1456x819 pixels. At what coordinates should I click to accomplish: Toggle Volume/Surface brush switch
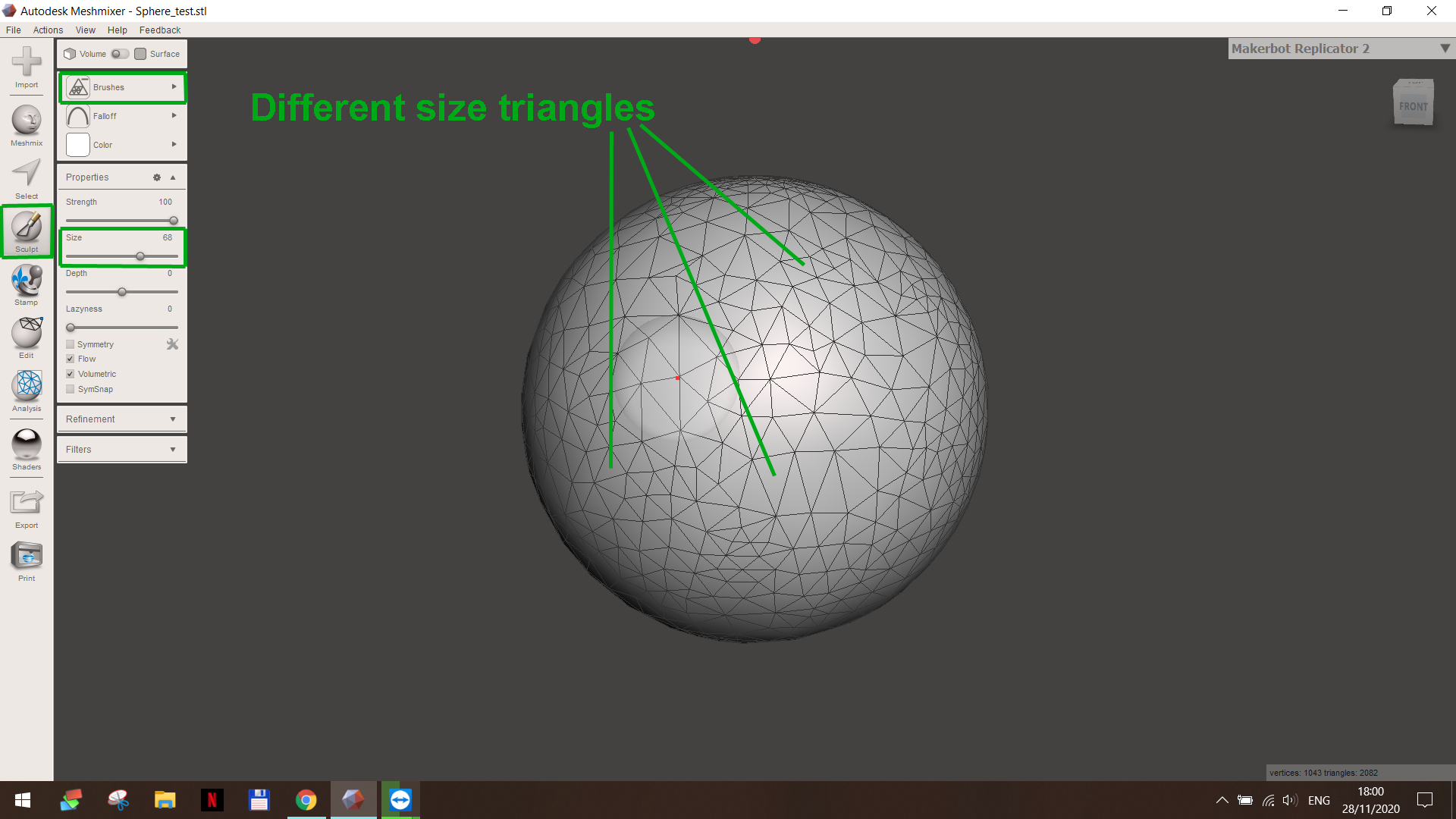click(x=120, y=54)
